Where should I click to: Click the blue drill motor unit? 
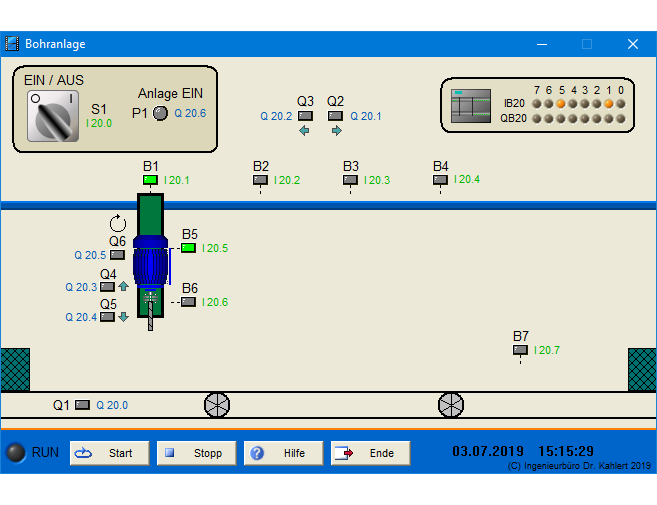(150, 261)
